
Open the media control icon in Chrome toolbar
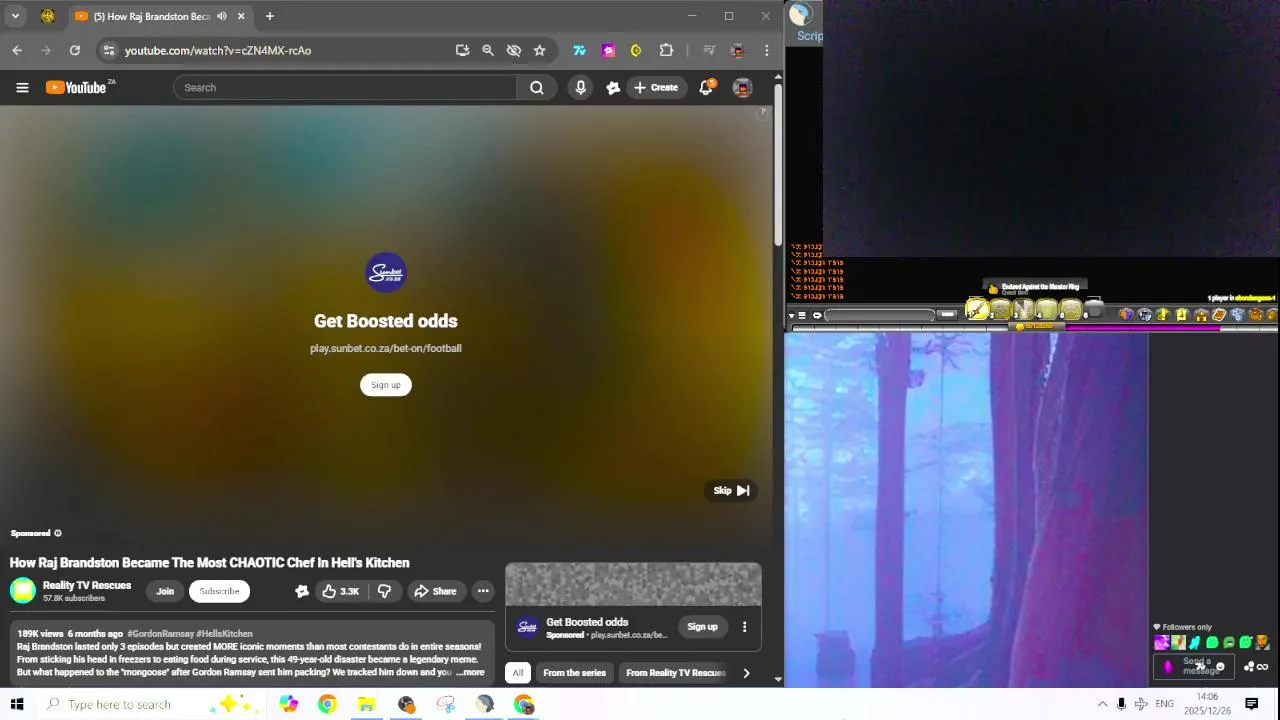(709, 51)
